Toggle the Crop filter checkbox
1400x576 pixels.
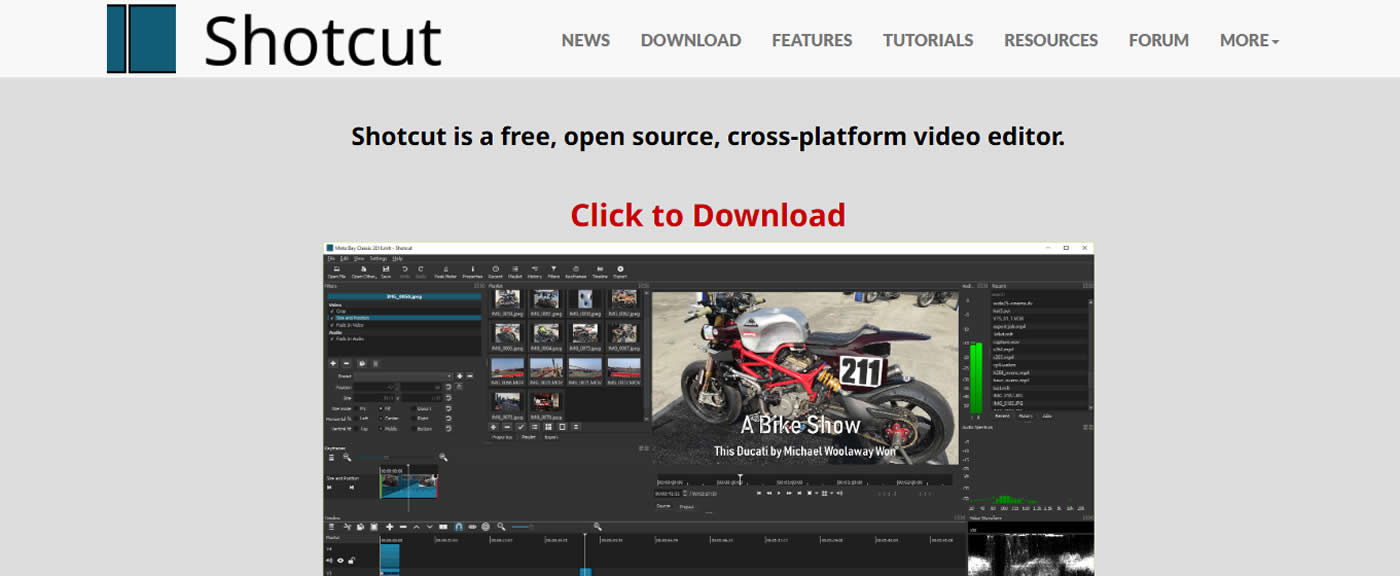click(x=332, y=311)
